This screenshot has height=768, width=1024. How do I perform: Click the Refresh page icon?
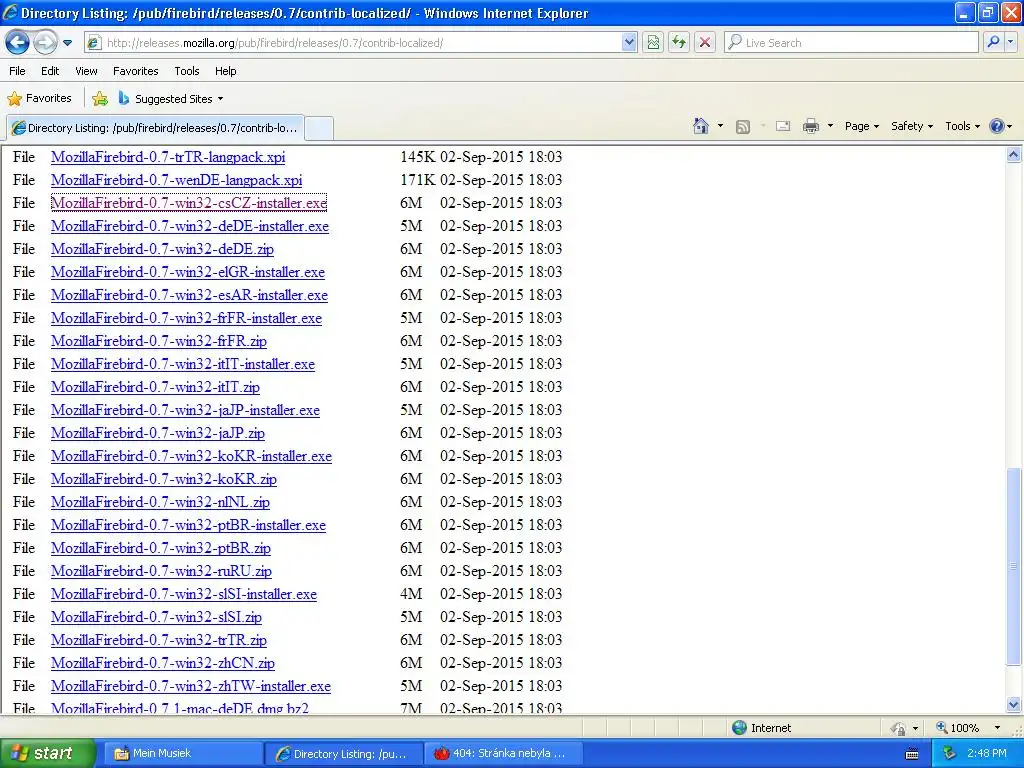[x=679, y=43]
